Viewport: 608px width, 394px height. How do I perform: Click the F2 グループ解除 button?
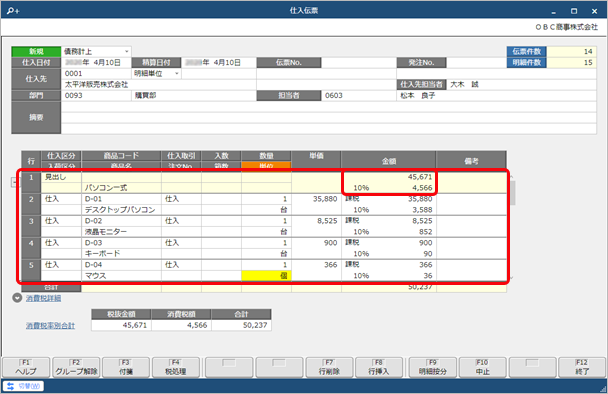pyautogui.click(x=76, y=367)
